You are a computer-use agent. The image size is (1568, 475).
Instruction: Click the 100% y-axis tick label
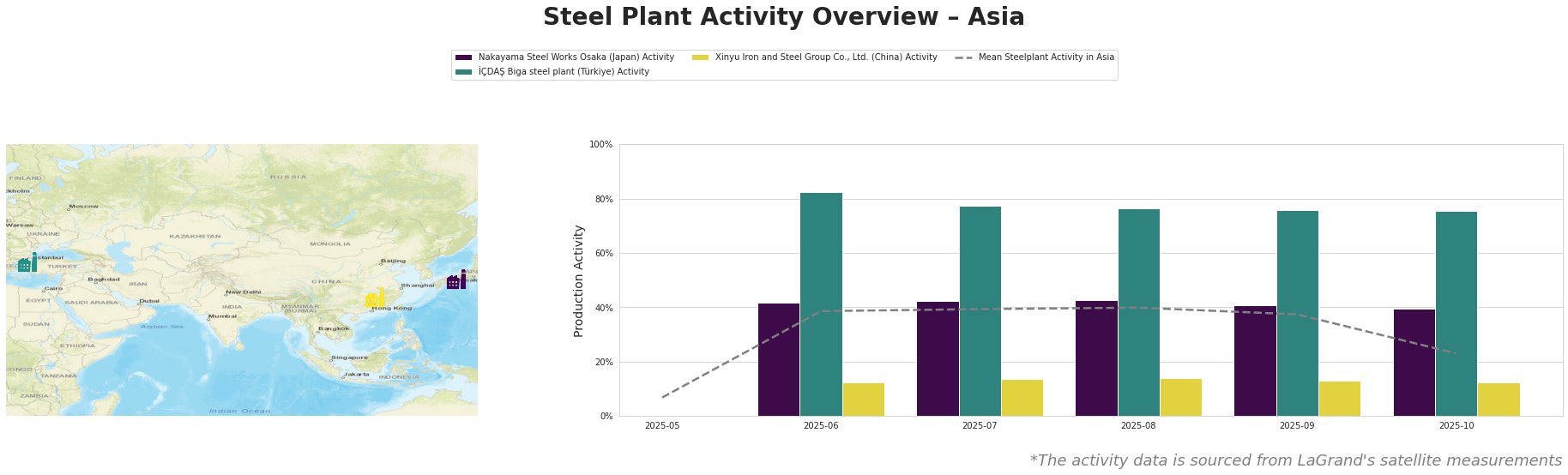[x=601, y=145]
